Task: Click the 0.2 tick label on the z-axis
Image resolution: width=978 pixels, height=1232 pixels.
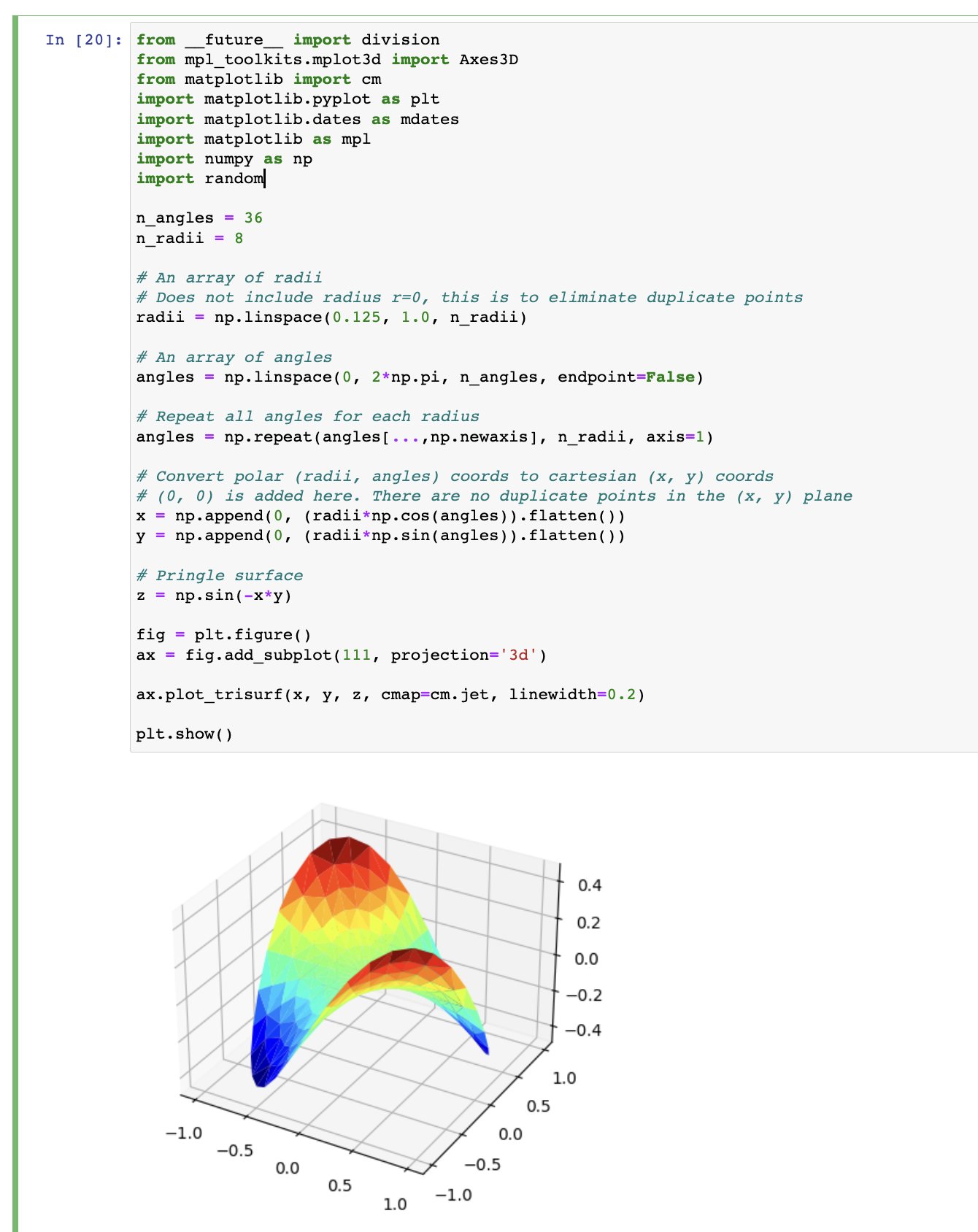Action: click(588, 923)
